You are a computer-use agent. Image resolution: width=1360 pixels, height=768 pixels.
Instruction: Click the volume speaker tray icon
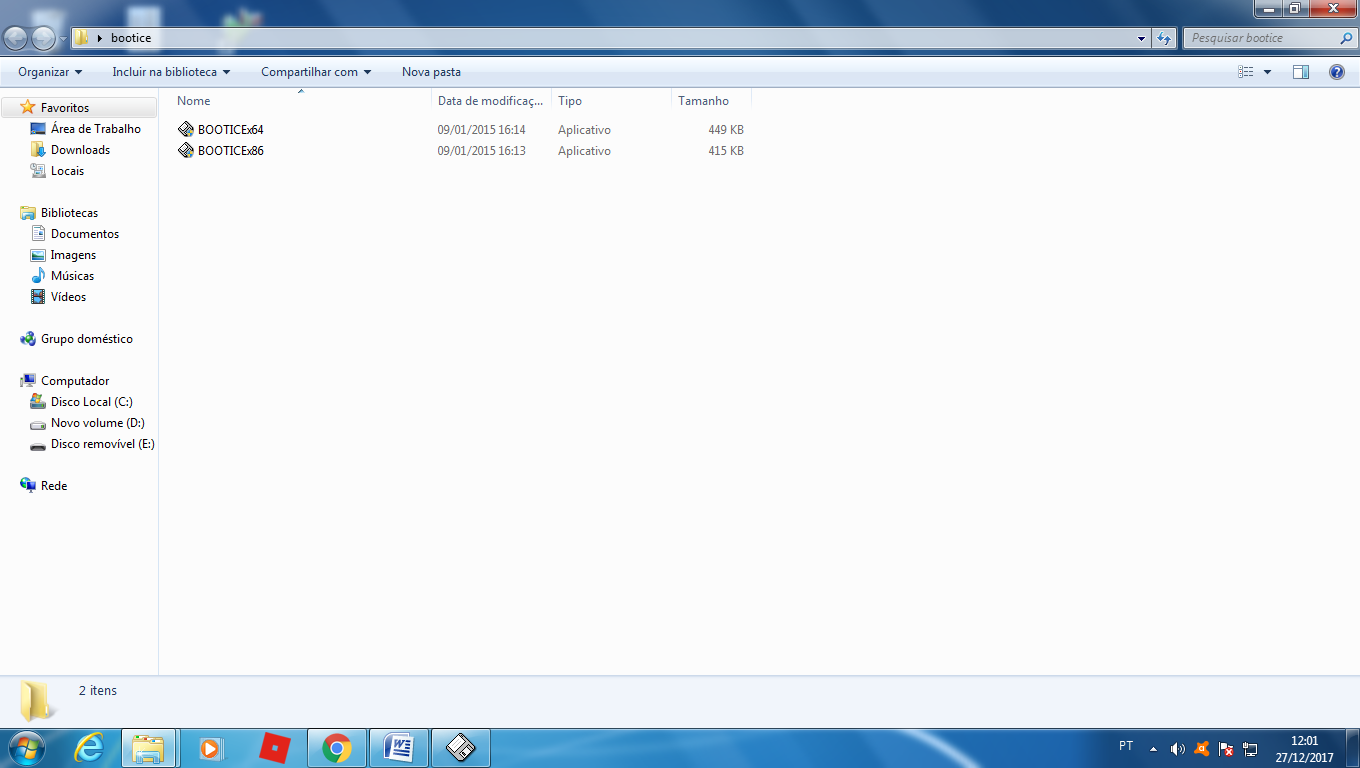pyautogui.click(x=1177, y=748)
